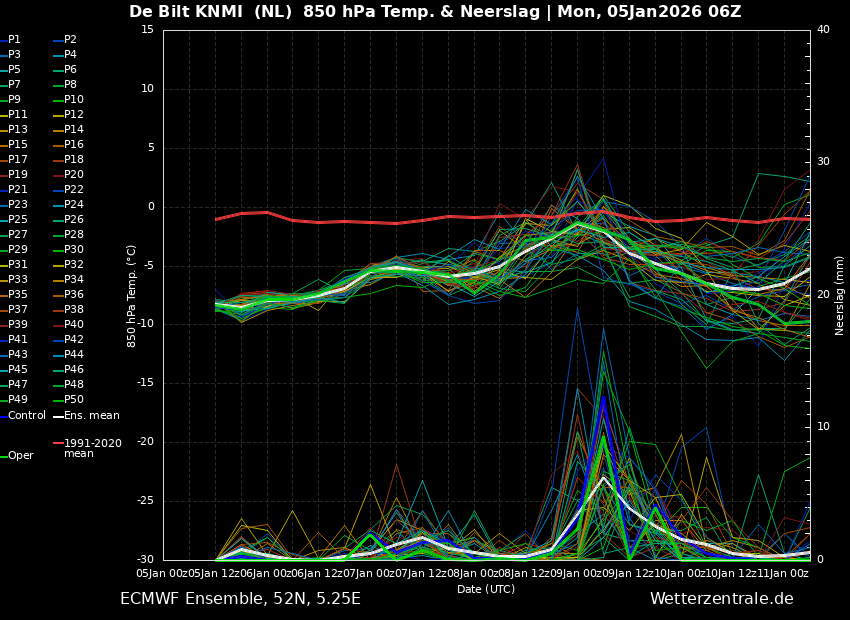Click the -15 temperature axis value
Image resolution: width=850 pixels, height=620 pixels.
click(x=145, y=383)
